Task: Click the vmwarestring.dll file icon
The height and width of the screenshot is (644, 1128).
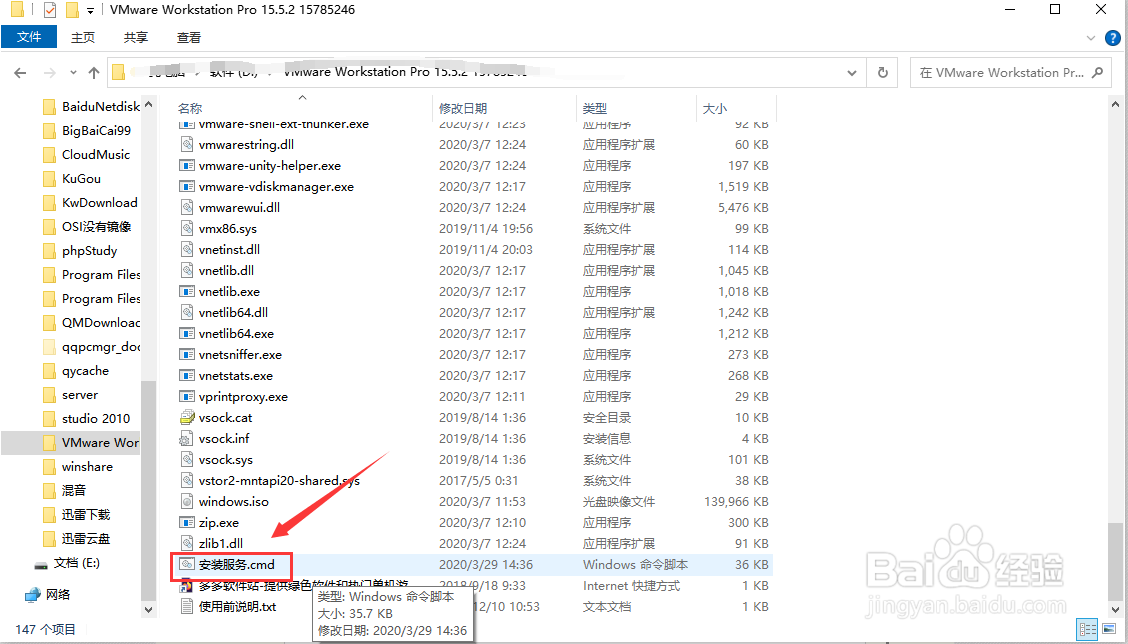Action: [187, 145]
